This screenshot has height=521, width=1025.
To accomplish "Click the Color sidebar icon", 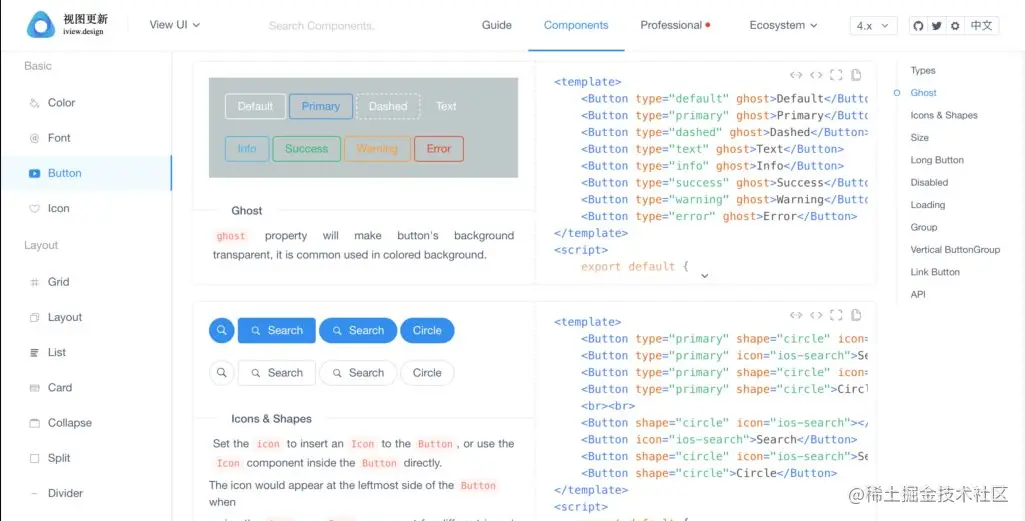I will [35, 103].
